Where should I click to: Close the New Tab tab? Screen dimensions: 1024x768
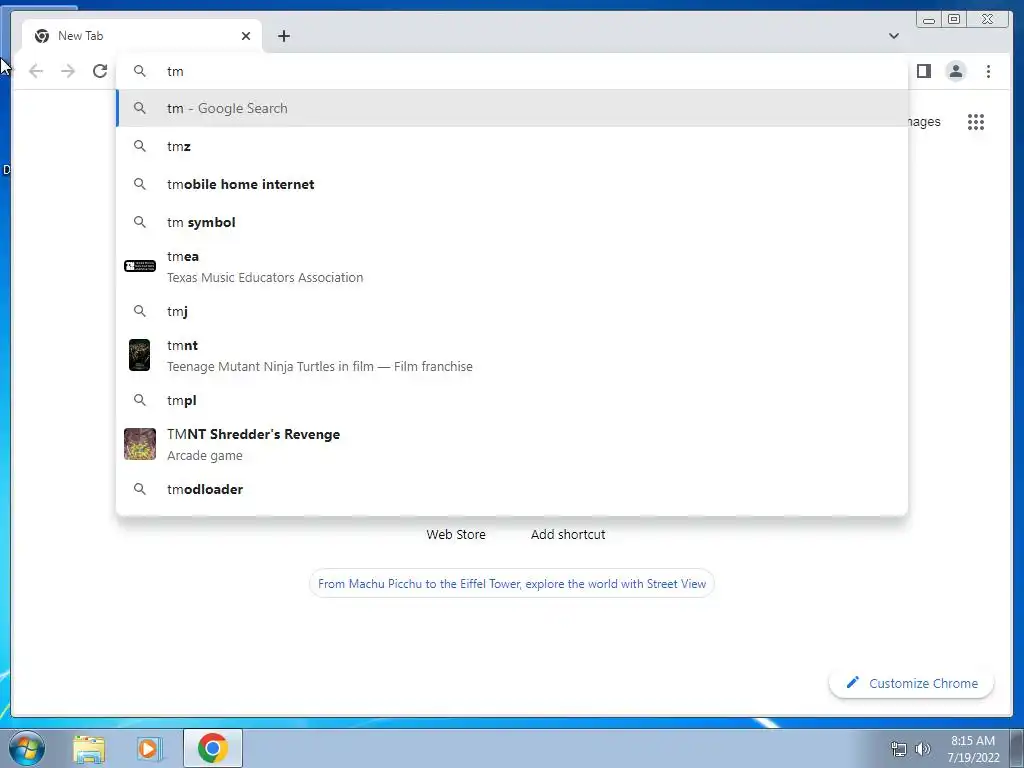coord(246,36)
